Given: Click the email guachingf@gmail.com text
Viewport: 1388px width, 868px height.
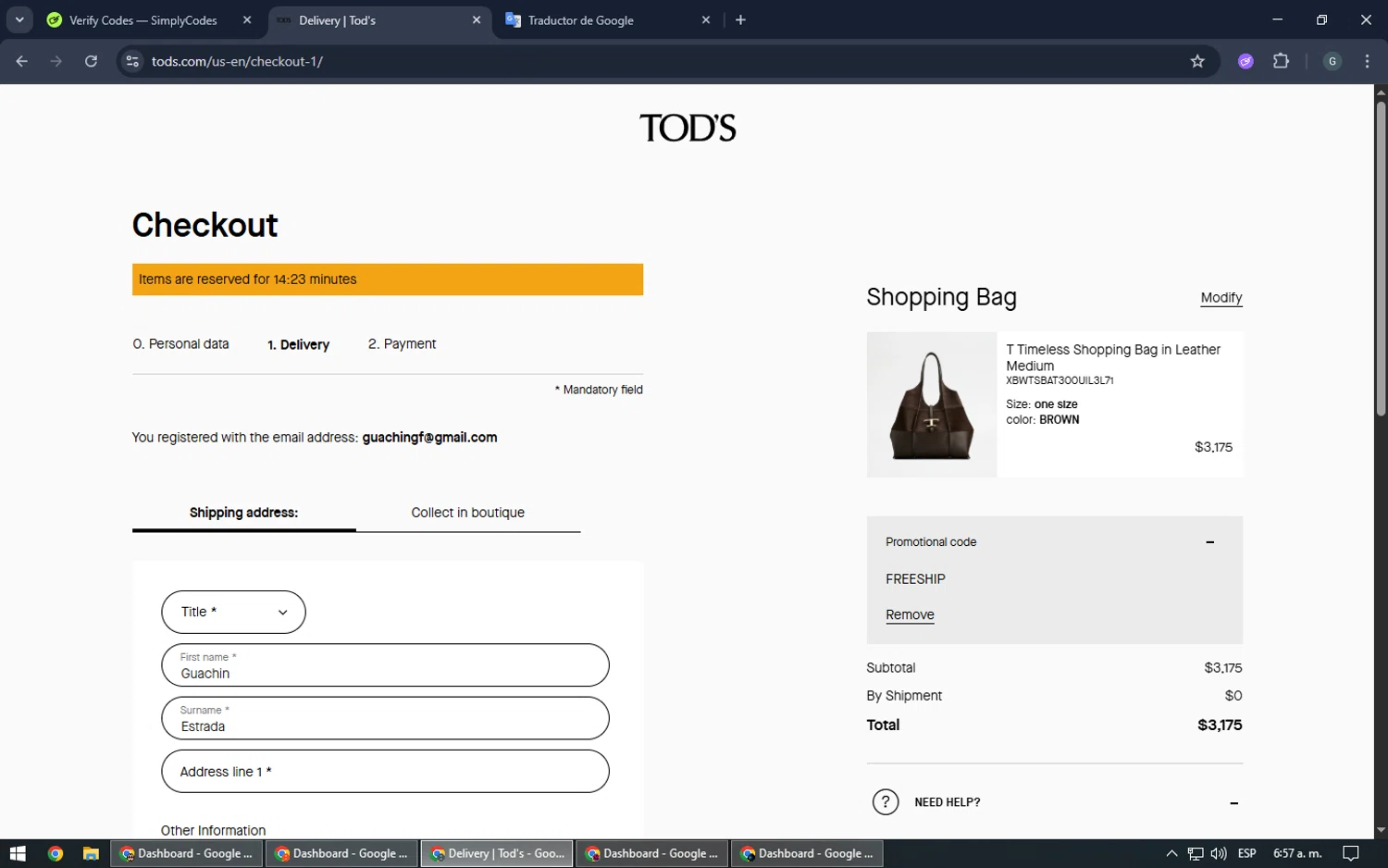Looking at the screenshot, I should [429, 438].
